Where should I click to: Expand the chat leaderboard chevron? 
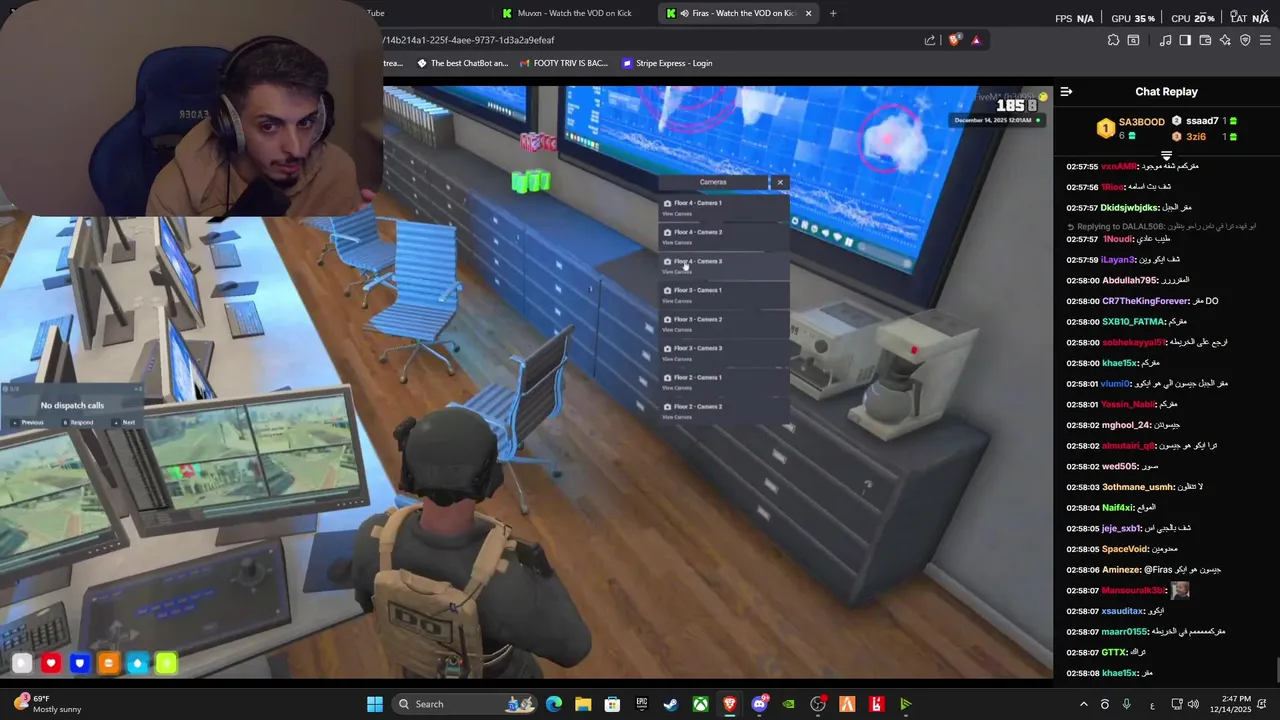point(1166,156)
